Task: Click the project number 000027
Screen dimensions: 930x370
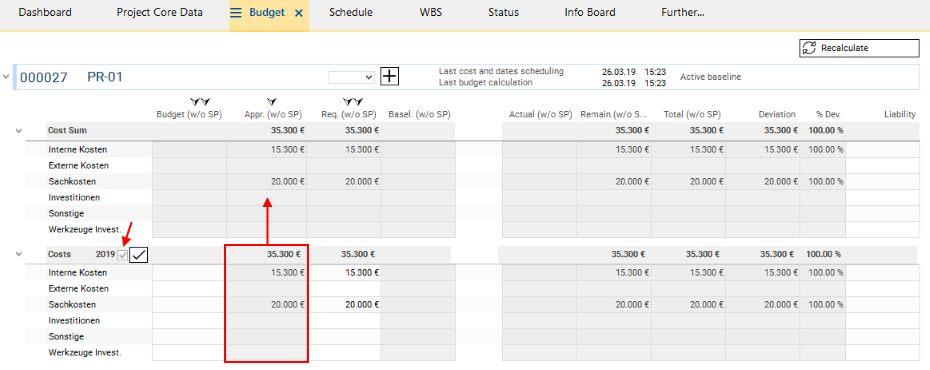Action: pyautogui.click(x=44, y=77)
